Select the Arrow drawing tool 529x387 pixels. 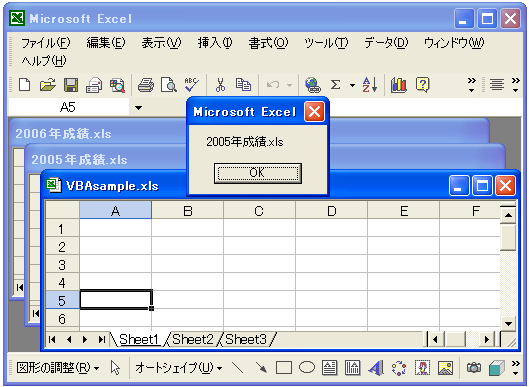(261, 367)
